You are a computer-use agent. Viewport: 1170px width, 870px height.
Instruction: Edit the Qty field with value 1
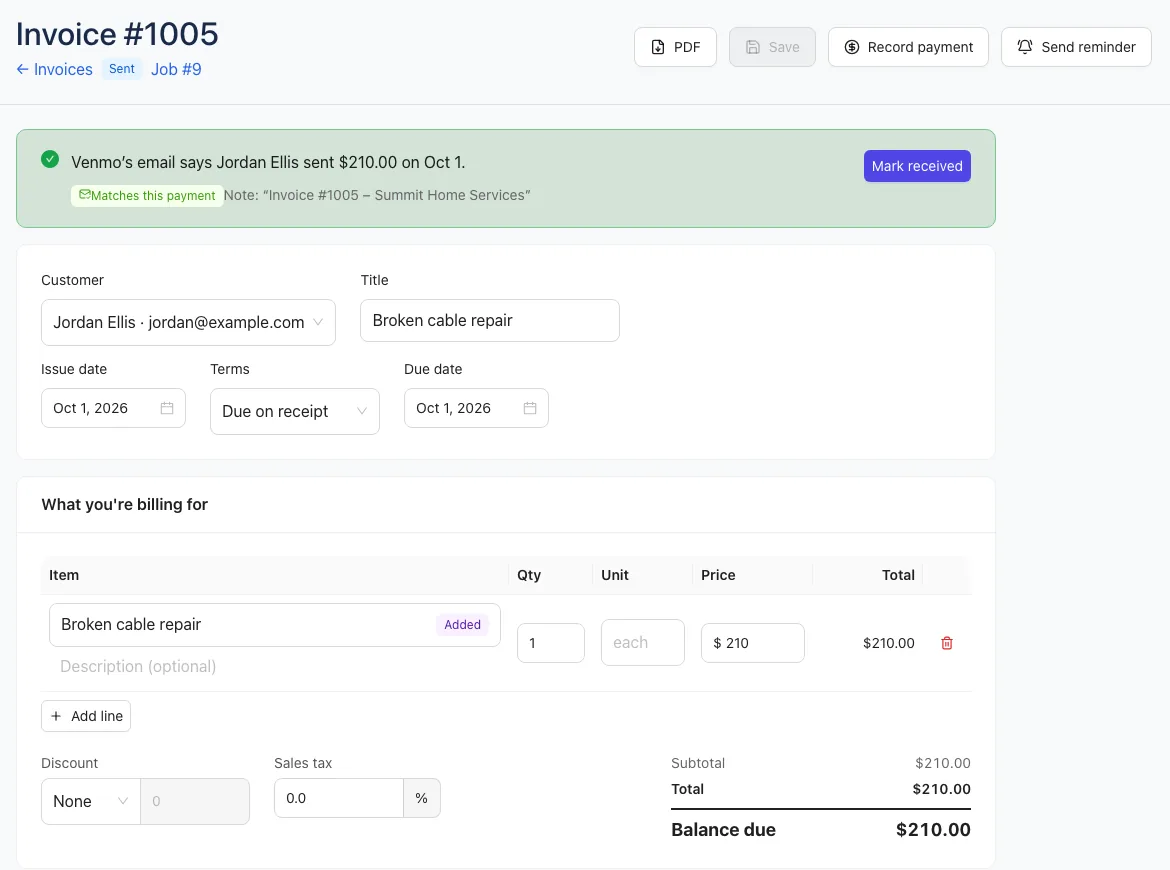(x=551, y=642)
